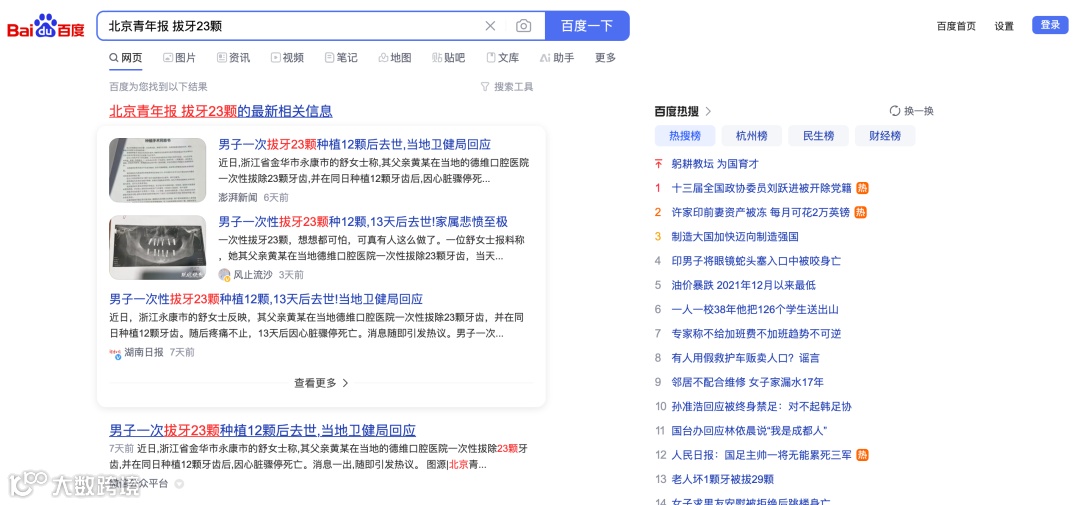This screenshot has height=505, width=1080.
Task: Click pinned arrow icon before 躬耕教坛
Action: 658,164
